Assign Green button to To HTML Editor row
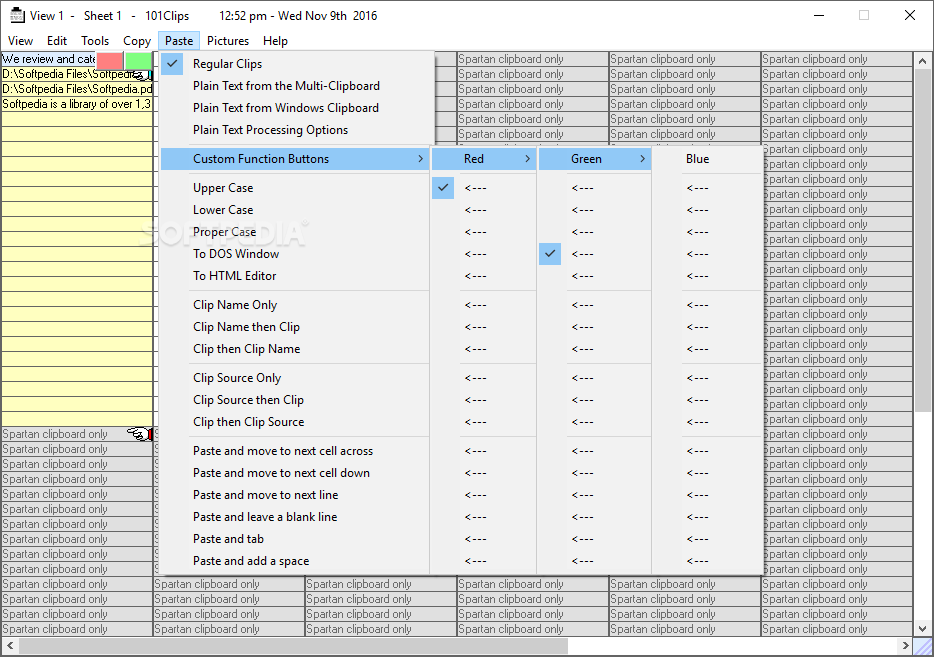934x657 pixels. click(x=594, y=276)
